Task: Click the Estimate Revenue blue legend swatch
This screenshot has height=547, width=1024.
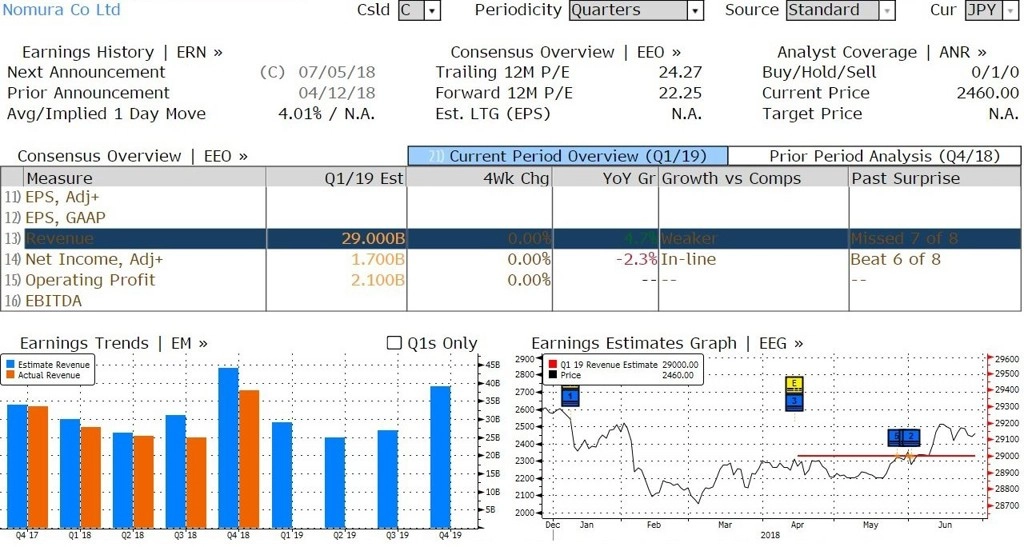Action: click(10, 365)
